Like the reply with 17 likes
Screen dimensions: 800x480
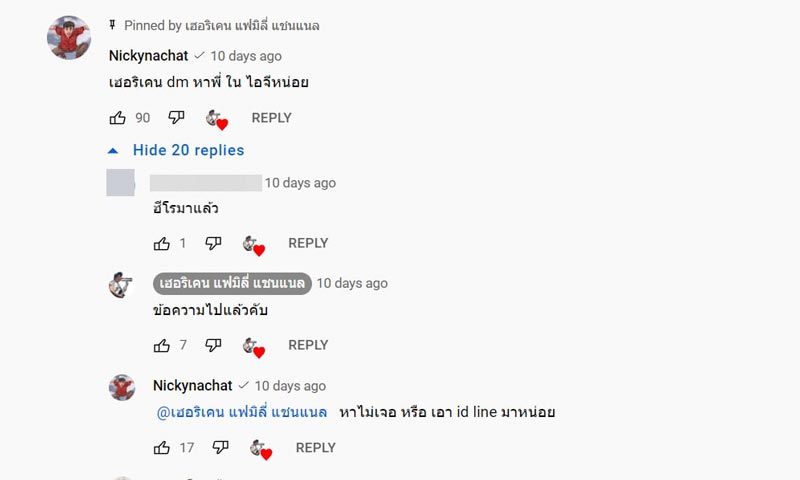point(162,448)
